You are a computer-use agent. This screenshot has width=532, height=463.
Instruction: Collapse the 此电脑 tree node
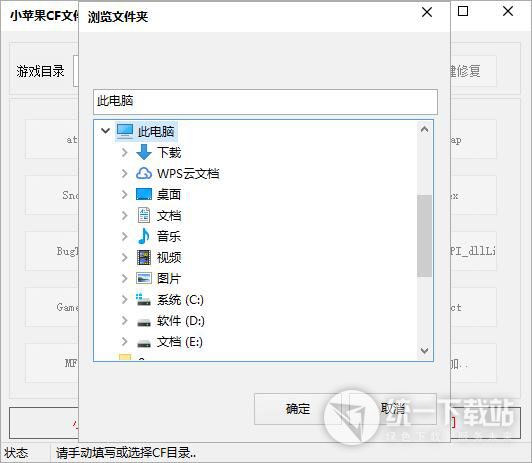click(x=106, y=131)
